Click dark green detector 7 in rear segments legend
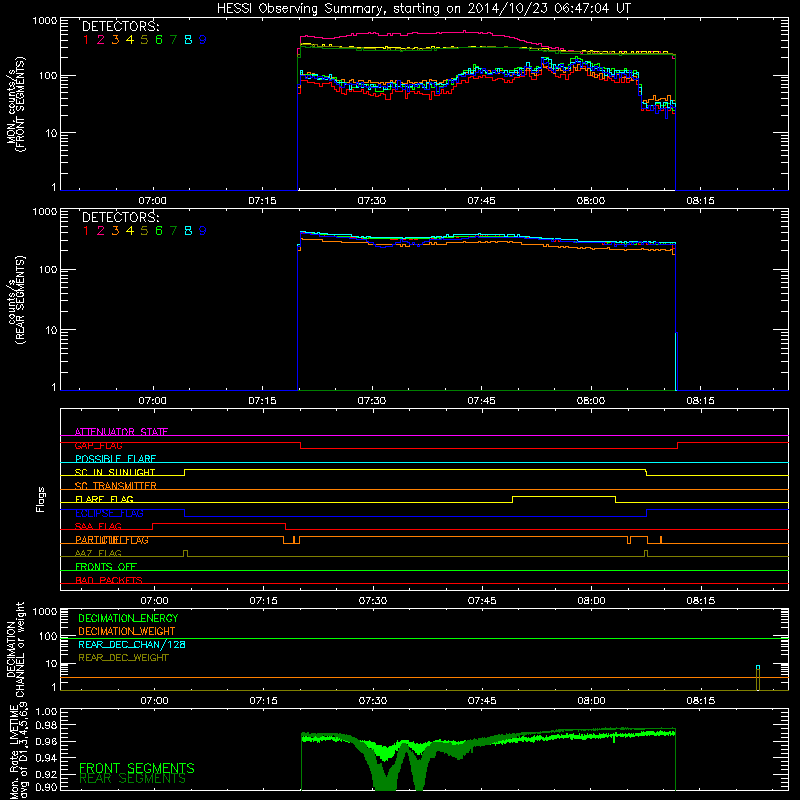Screen dimensions: 800x800 [173, 231]
